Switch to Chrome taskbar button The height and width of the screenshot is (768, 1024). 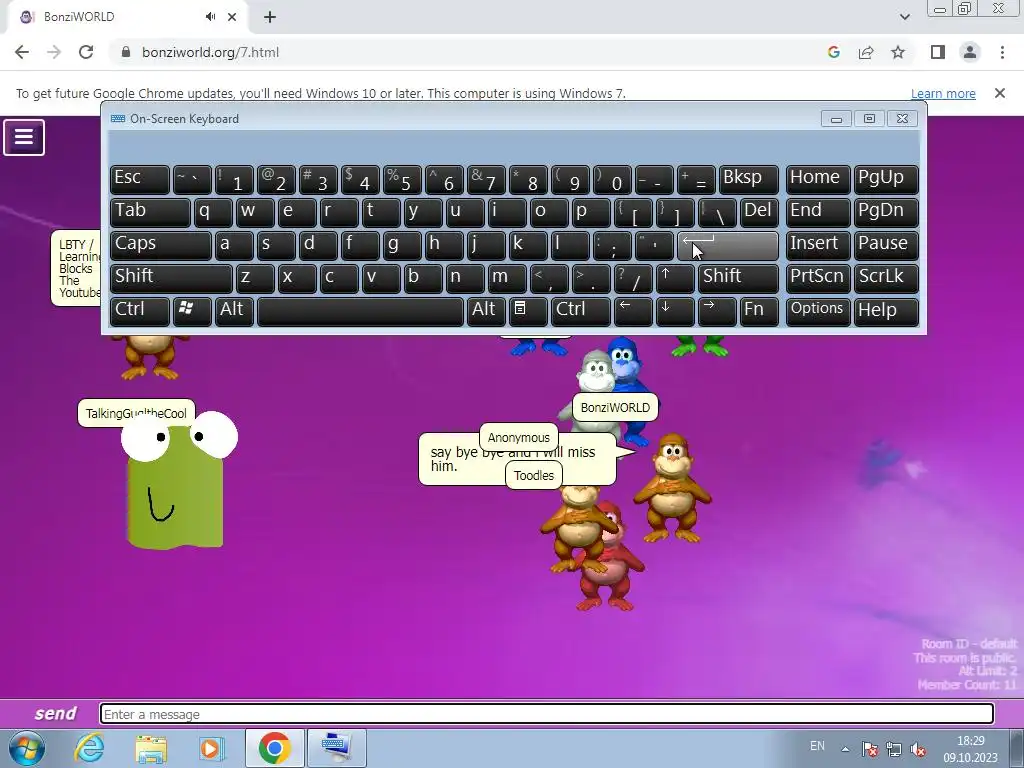coord(274,748)
